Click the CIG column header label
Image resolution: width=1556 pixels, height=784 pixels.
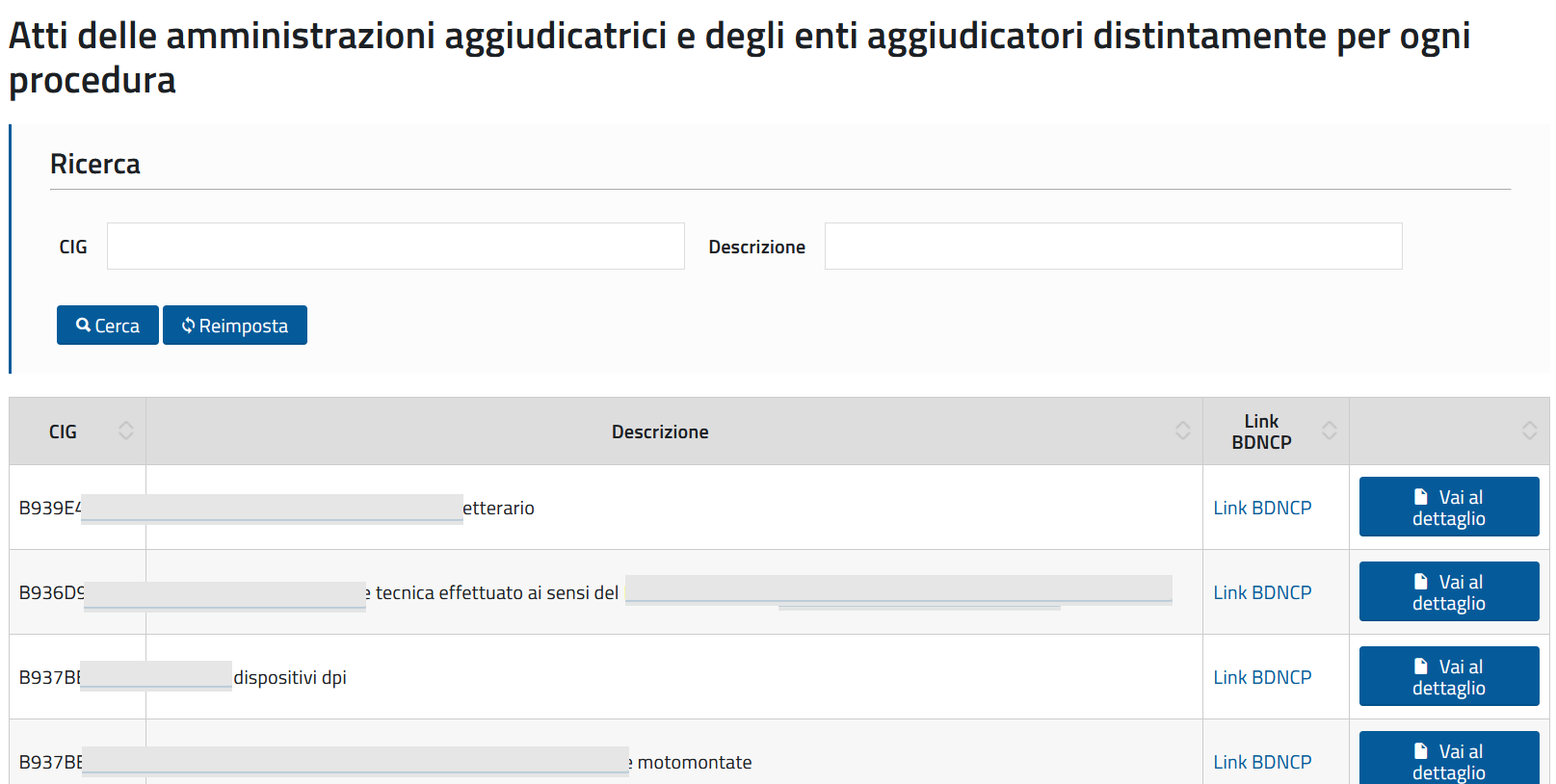[x=63, y=431]
